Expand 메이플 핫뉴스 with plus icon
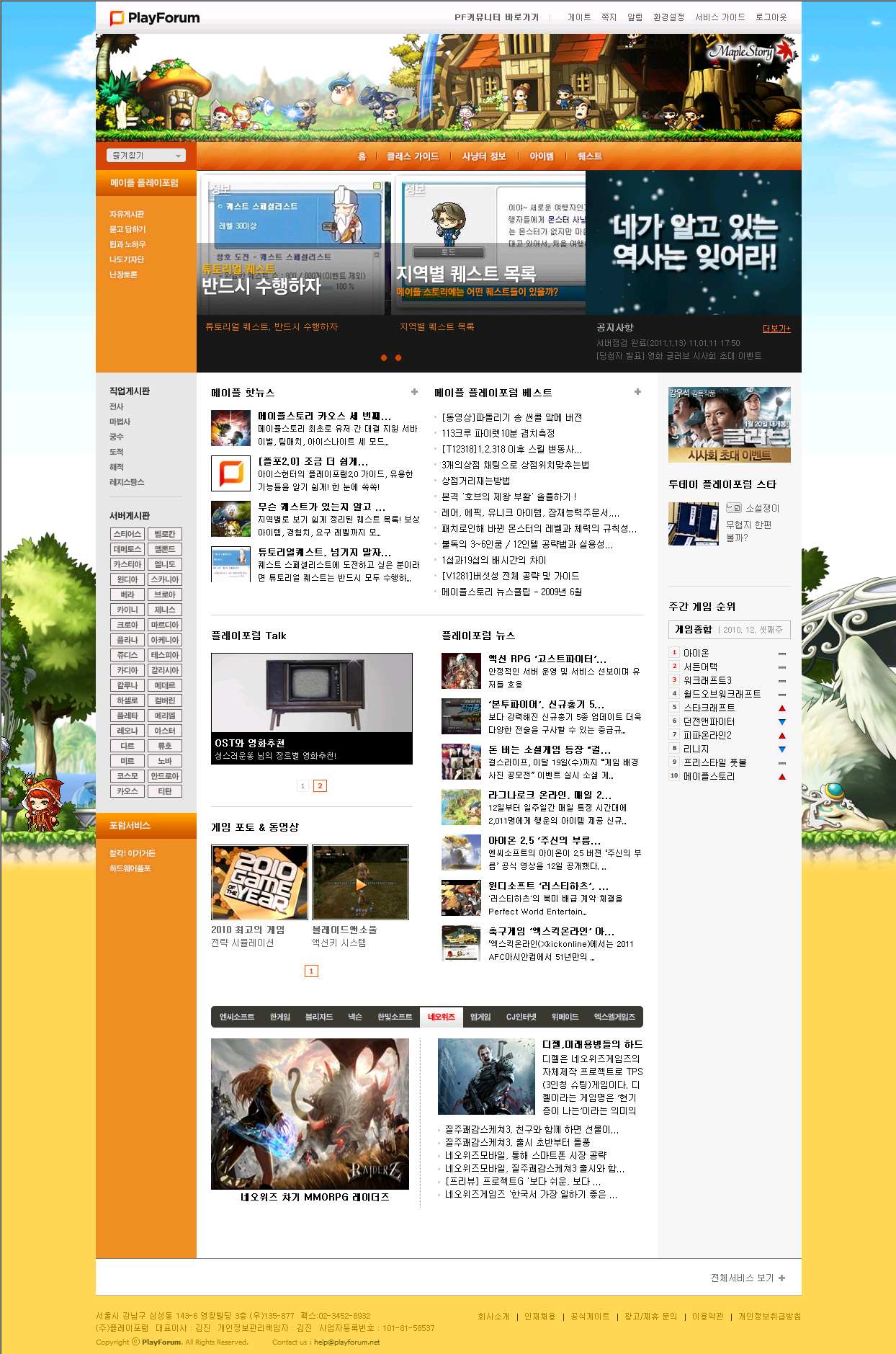This screenshot has height=1354, width=896. (414, 392)
